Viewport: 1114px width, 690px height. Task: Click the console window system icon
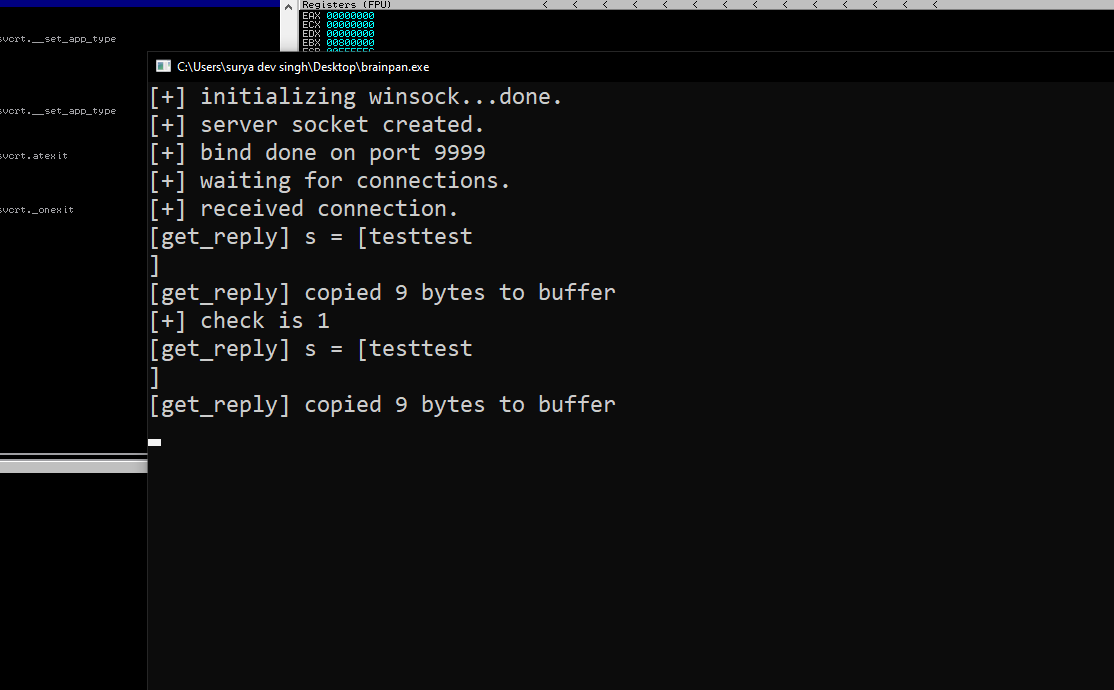(x=162, y=66)
